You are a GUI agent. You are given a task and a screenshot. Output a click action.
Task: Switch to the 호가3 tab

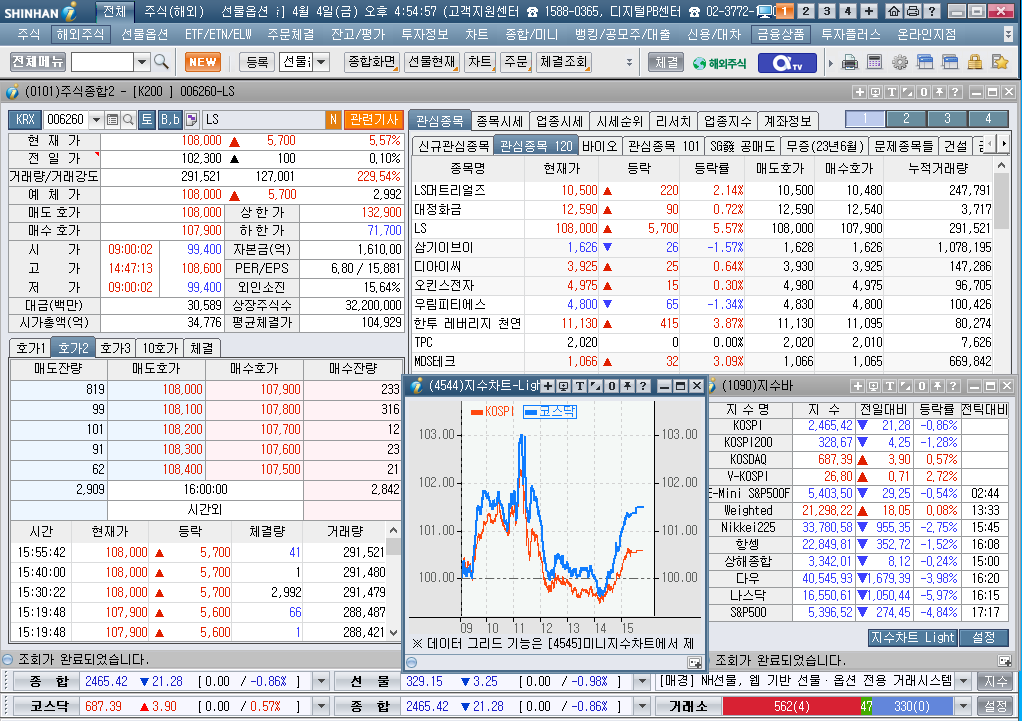click(x=115, y=348)
